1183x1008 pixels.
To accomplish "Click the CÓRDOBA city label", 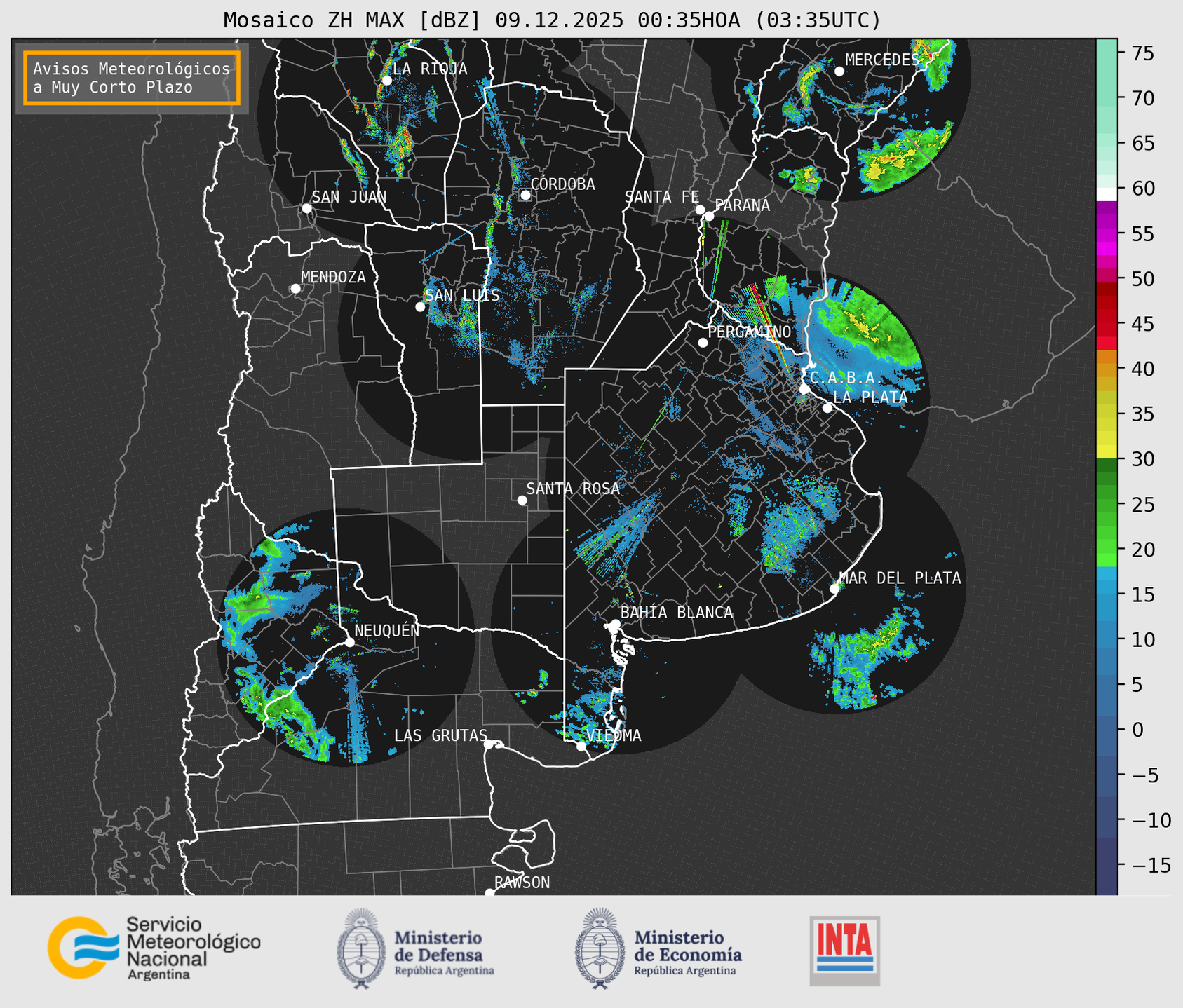I will click(562, 184).
